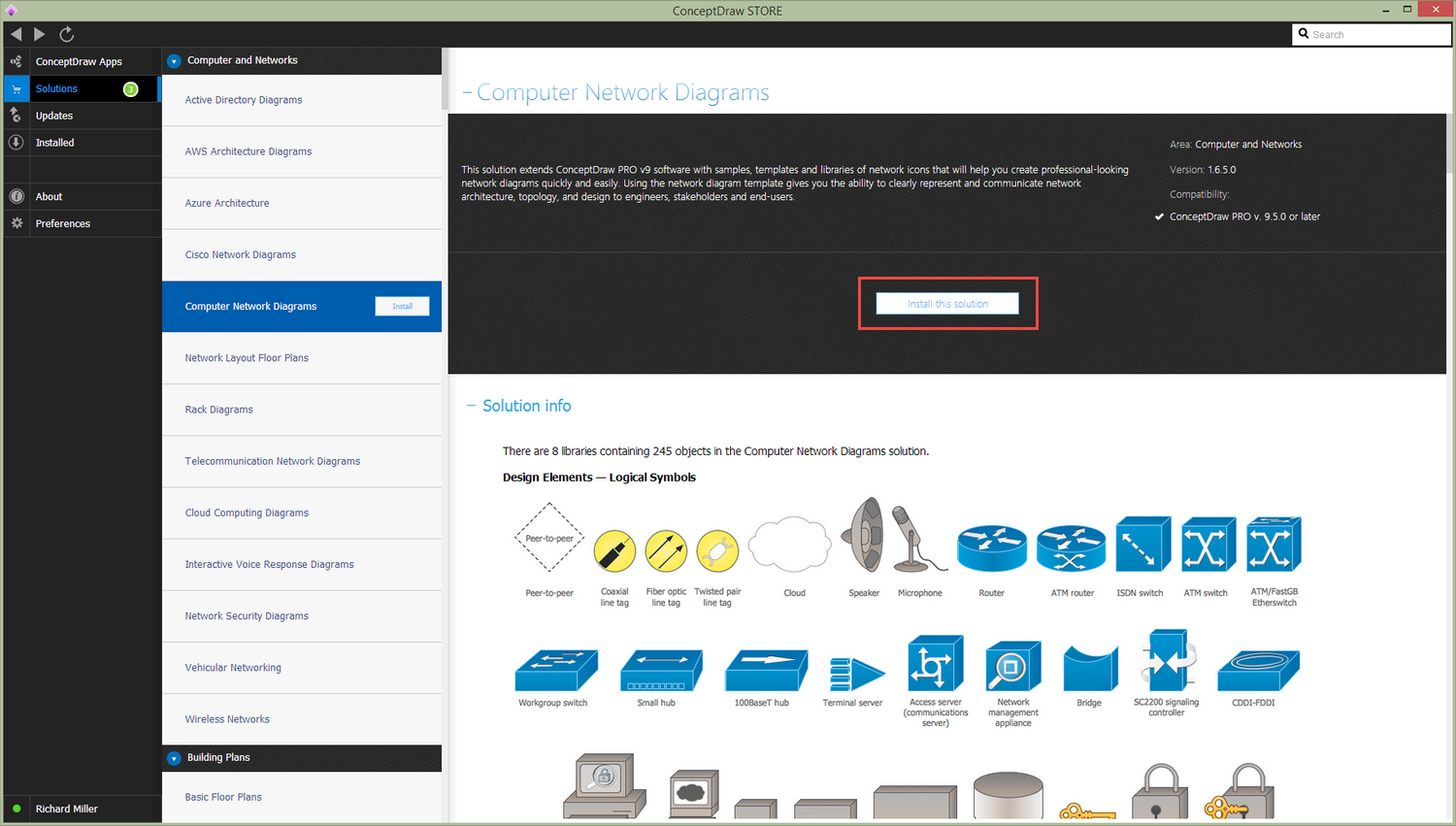Select the Router symbol
Screen dimensions: 1456x826
(992, 548)
